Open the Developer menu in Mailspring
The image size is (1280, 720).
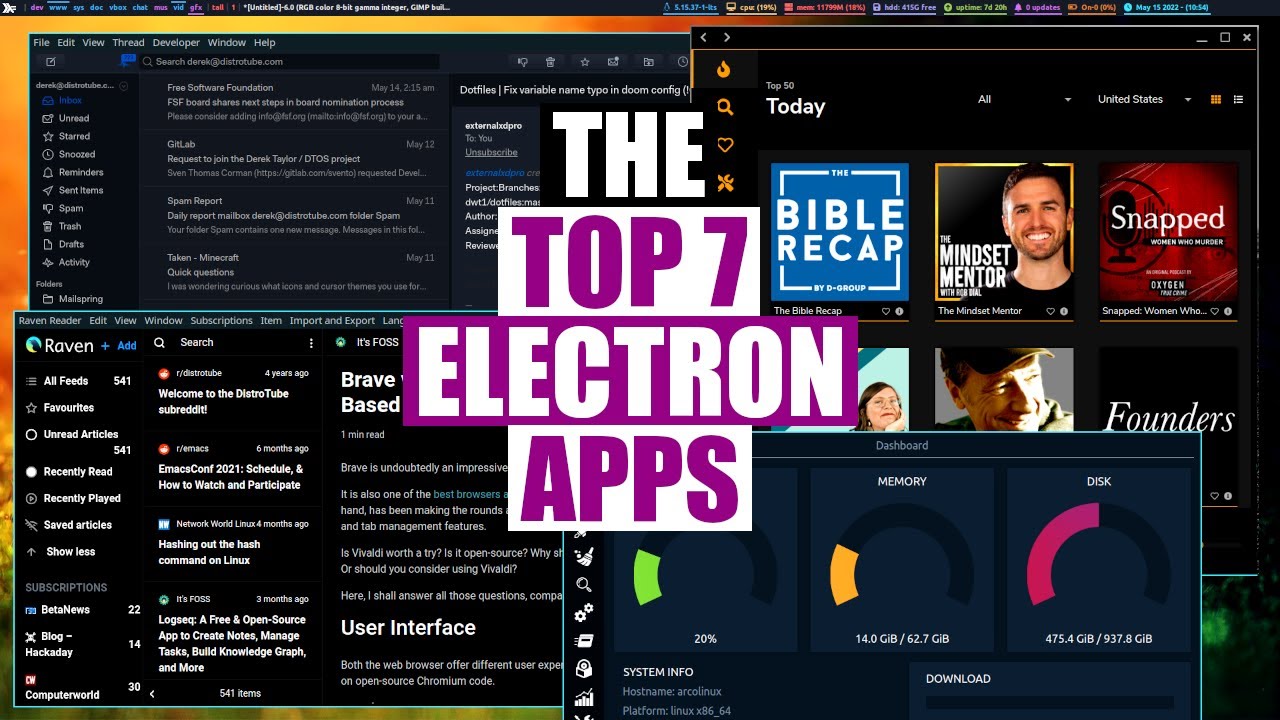click(x=176, y=43)
